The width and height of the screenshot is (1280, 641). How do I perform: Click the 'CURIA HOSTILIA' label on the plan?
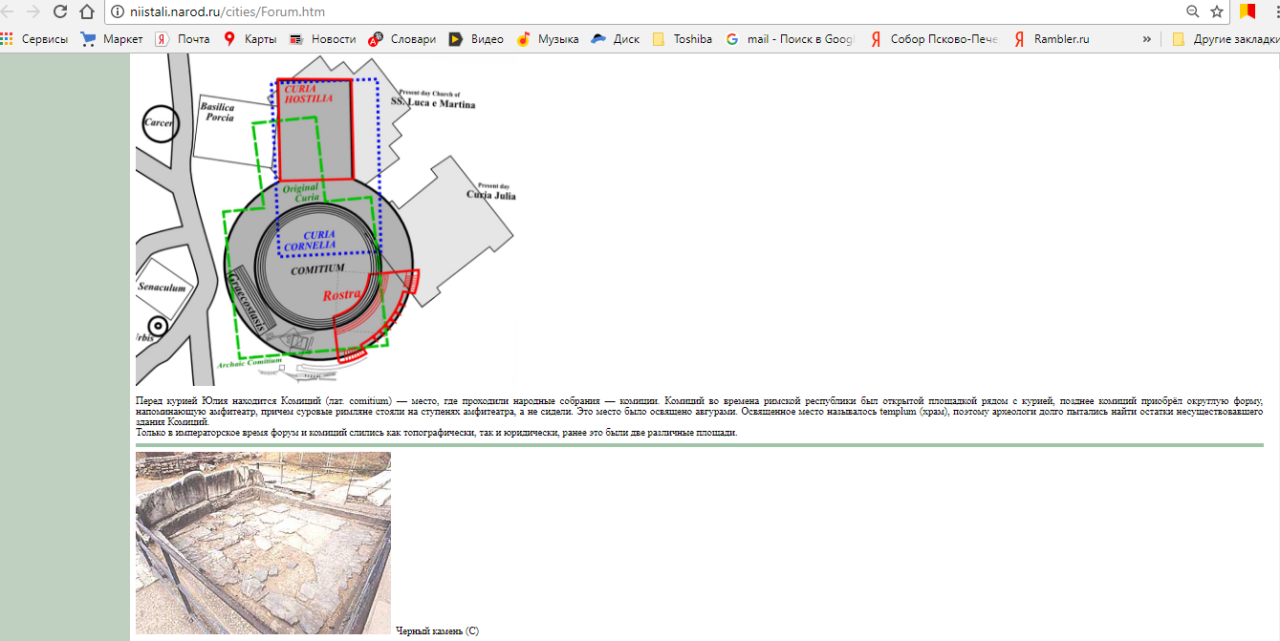310,95
